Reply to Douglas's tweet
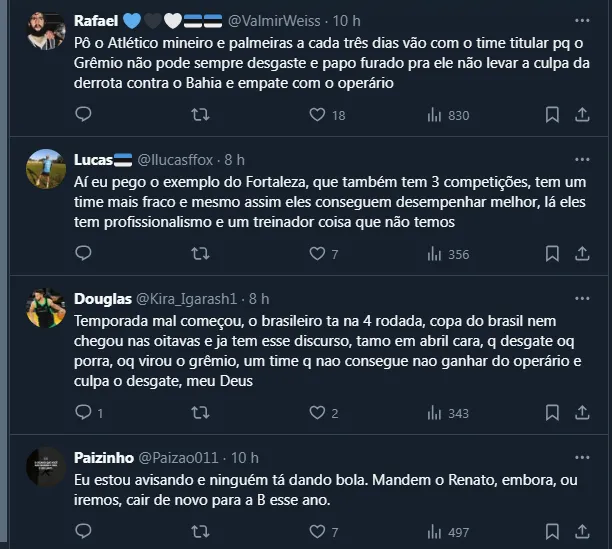 83,413
